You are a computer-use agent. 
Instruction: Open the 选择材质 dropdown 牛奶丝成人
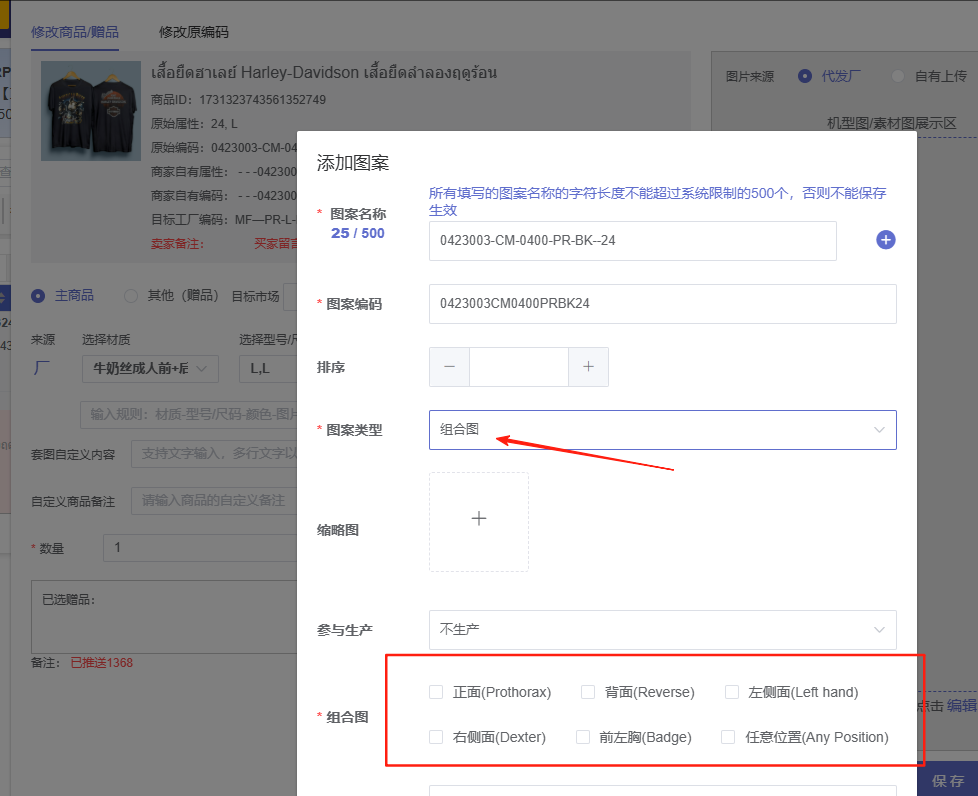150,369
